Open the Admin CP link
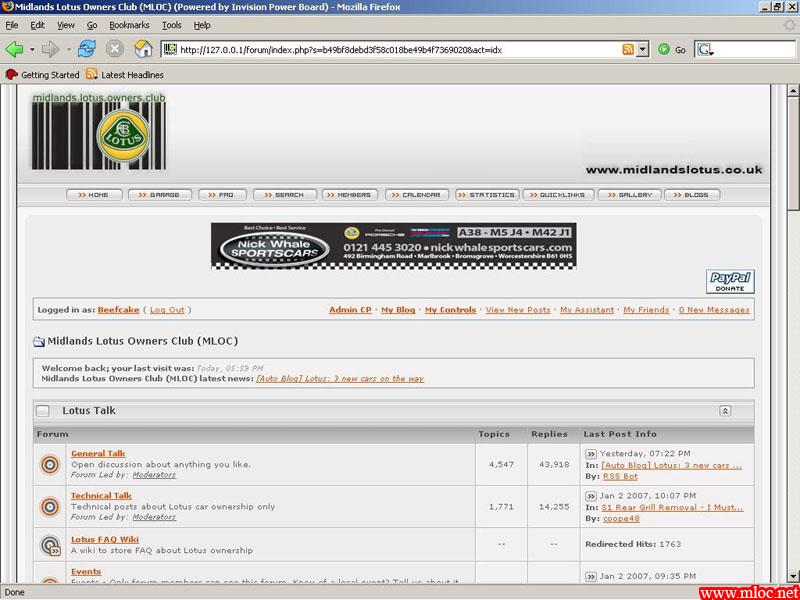This screenshot has width=800, height=600. (x=351, y=310)
